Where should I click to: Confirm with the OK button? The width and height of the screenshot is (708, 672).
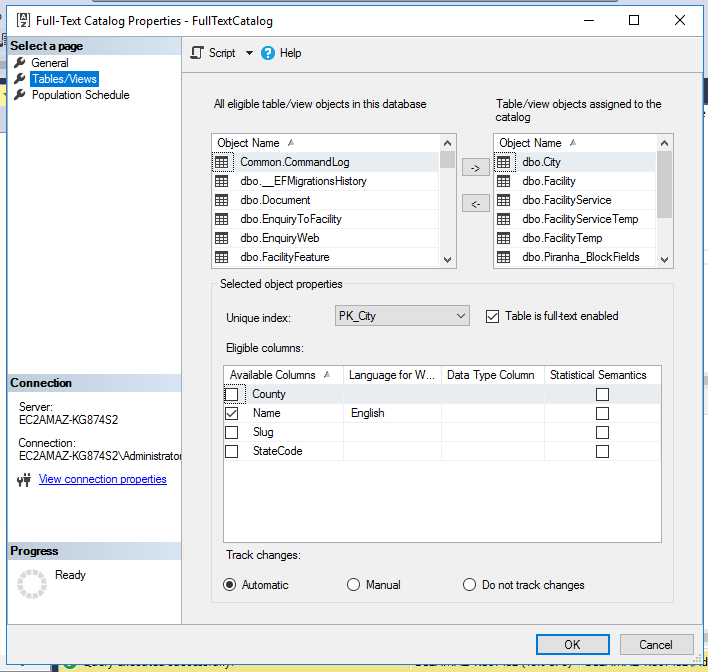(573, 644)
